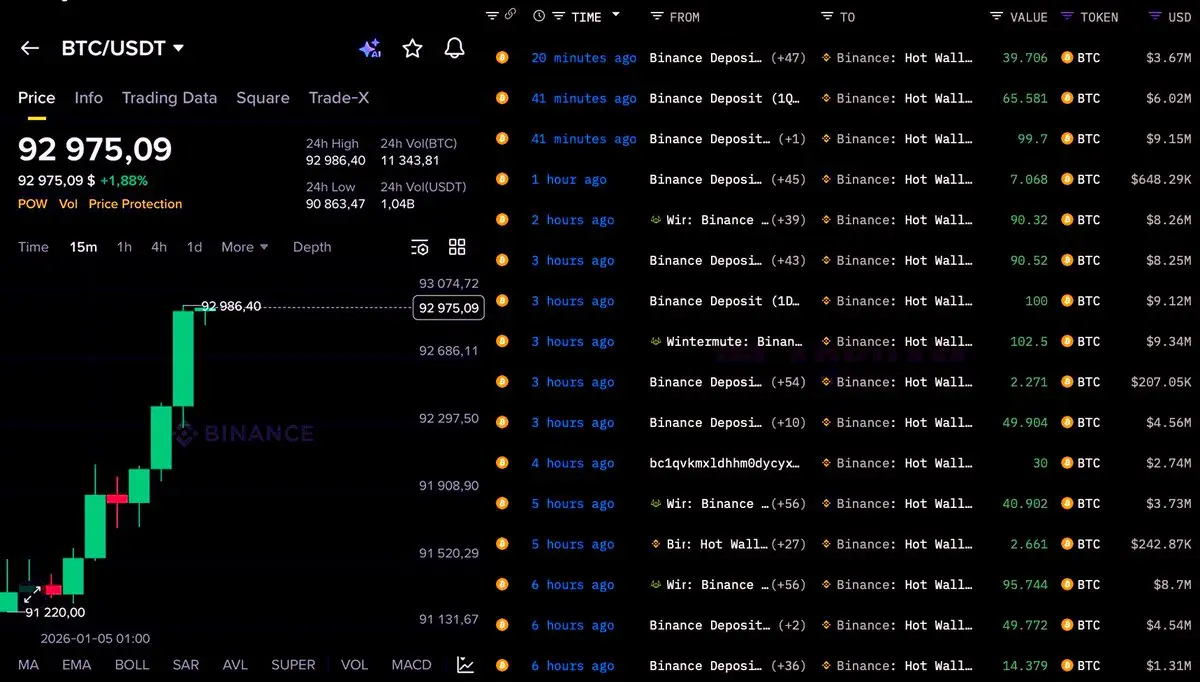
Task: Click Bitcoin icon on 1 hour ago row
Action: pyautogui.click(x=502, y=180)
